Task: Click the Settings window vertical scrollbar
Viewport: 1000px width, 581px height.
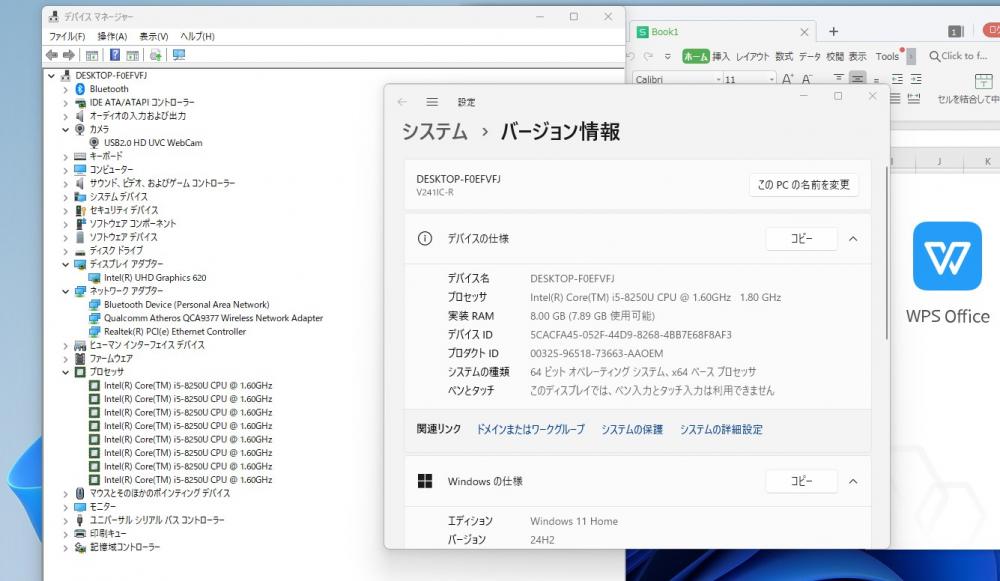Action: (886, 252)
